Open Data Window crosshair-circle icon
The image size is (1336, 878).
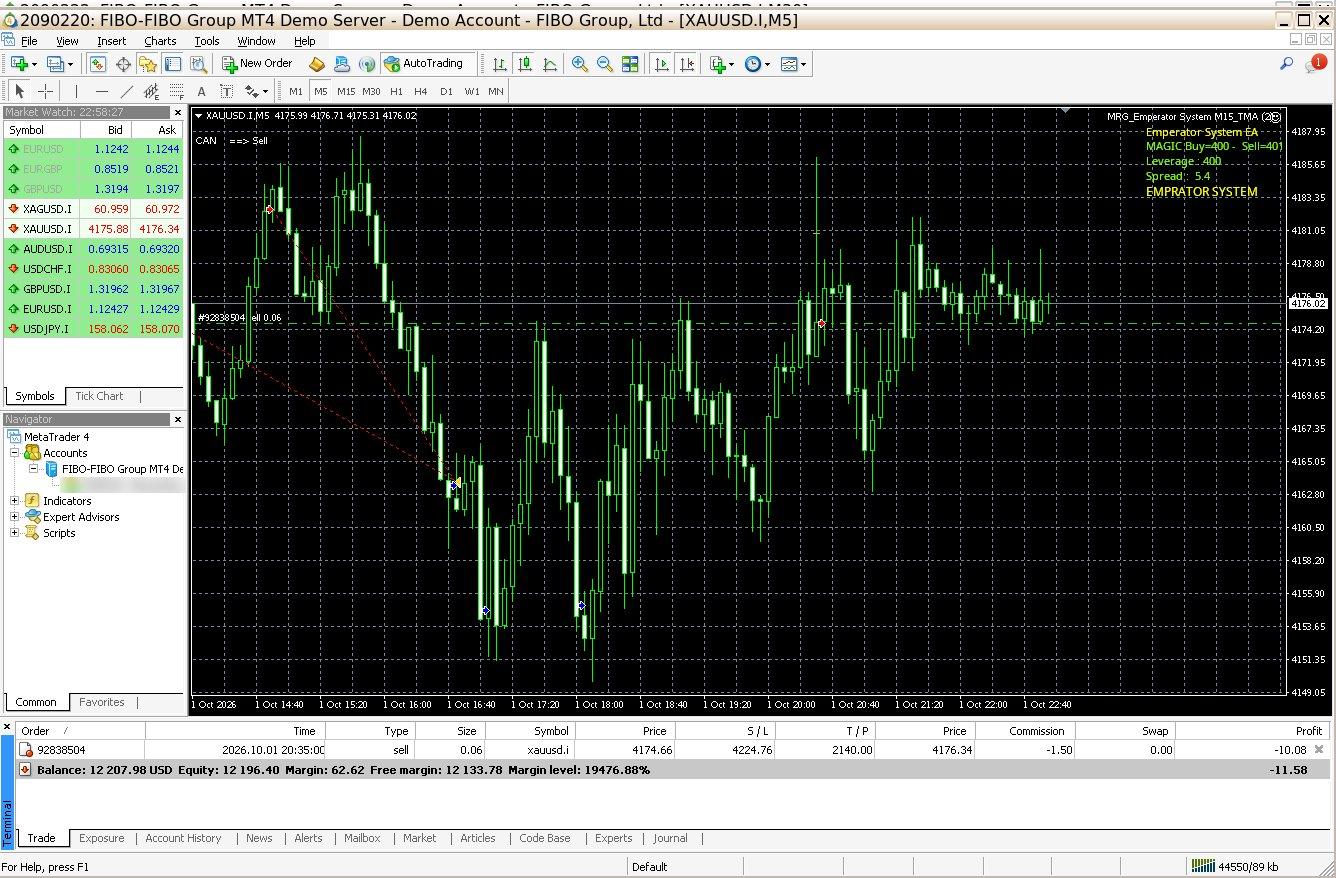tap(123, 64)
